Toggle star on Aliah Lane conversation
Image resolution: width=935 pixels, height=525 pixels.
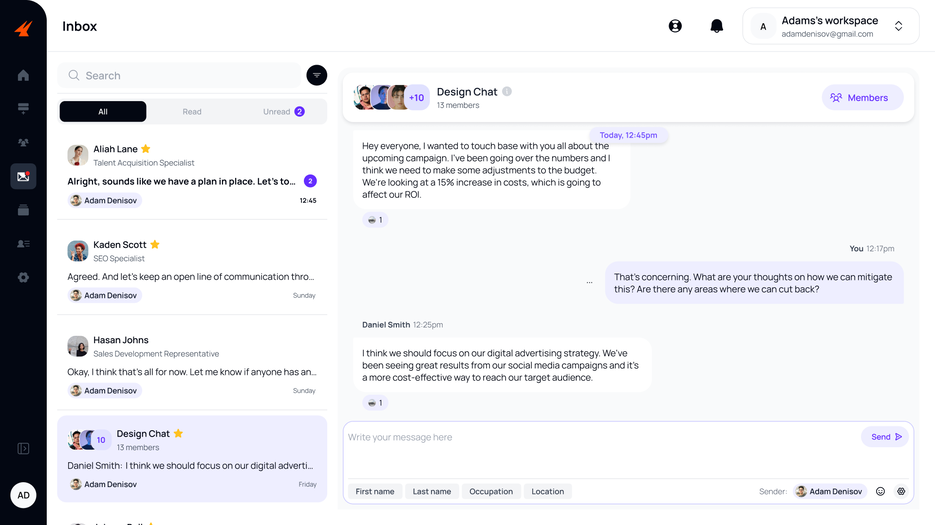point(146,149)
